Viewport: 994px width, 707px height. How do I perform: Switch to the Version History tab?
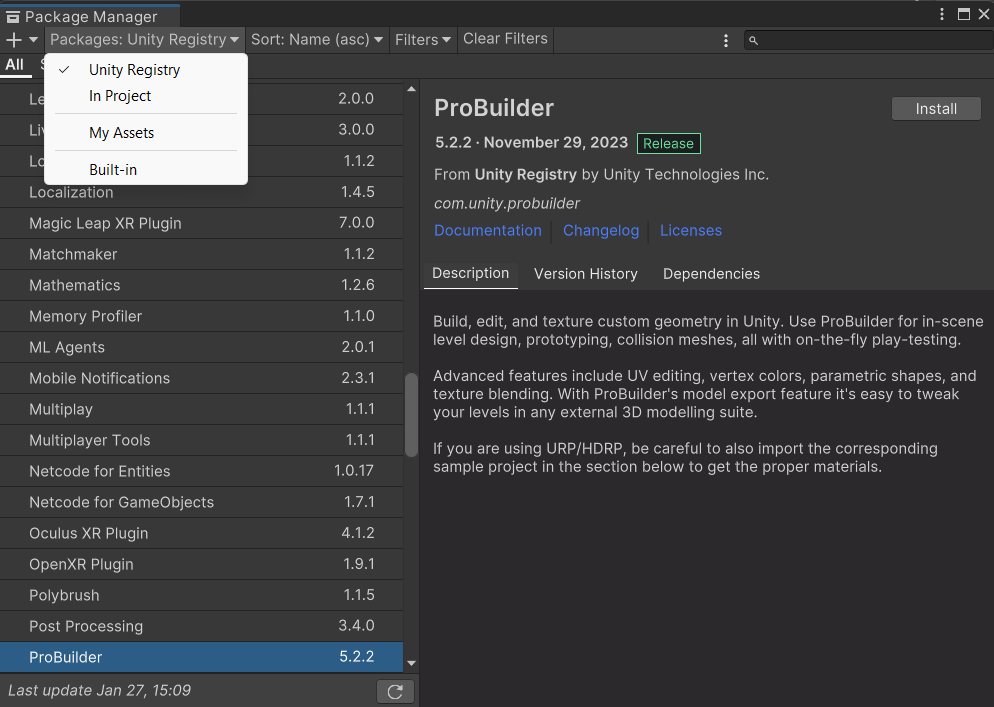coord(586,274)
